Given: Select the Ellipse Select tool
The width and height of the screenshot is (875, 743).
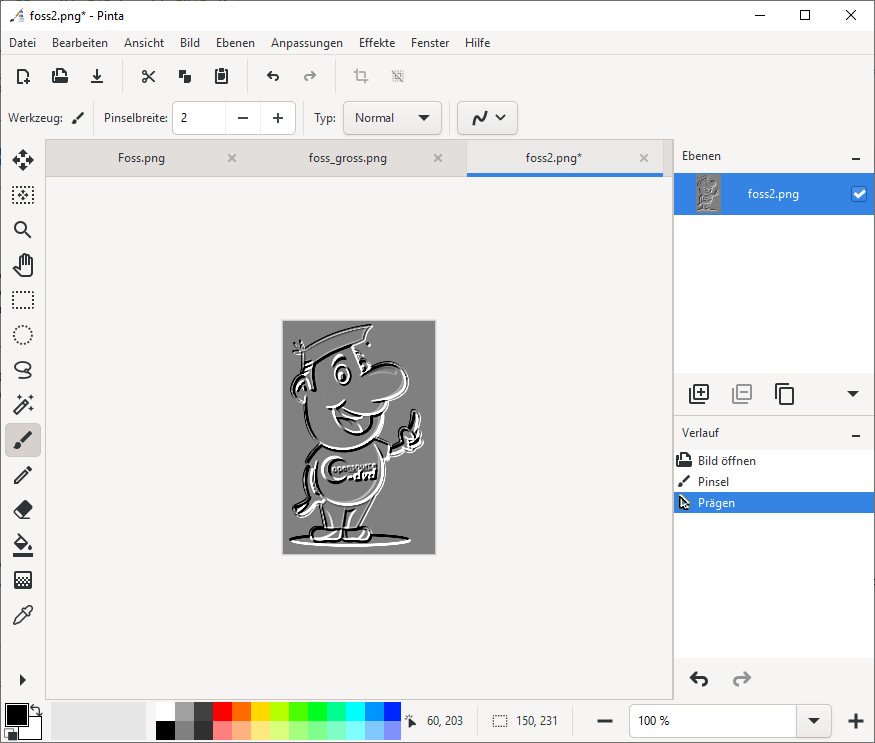Looking at the screenshot, I should [x=23, y=335].
